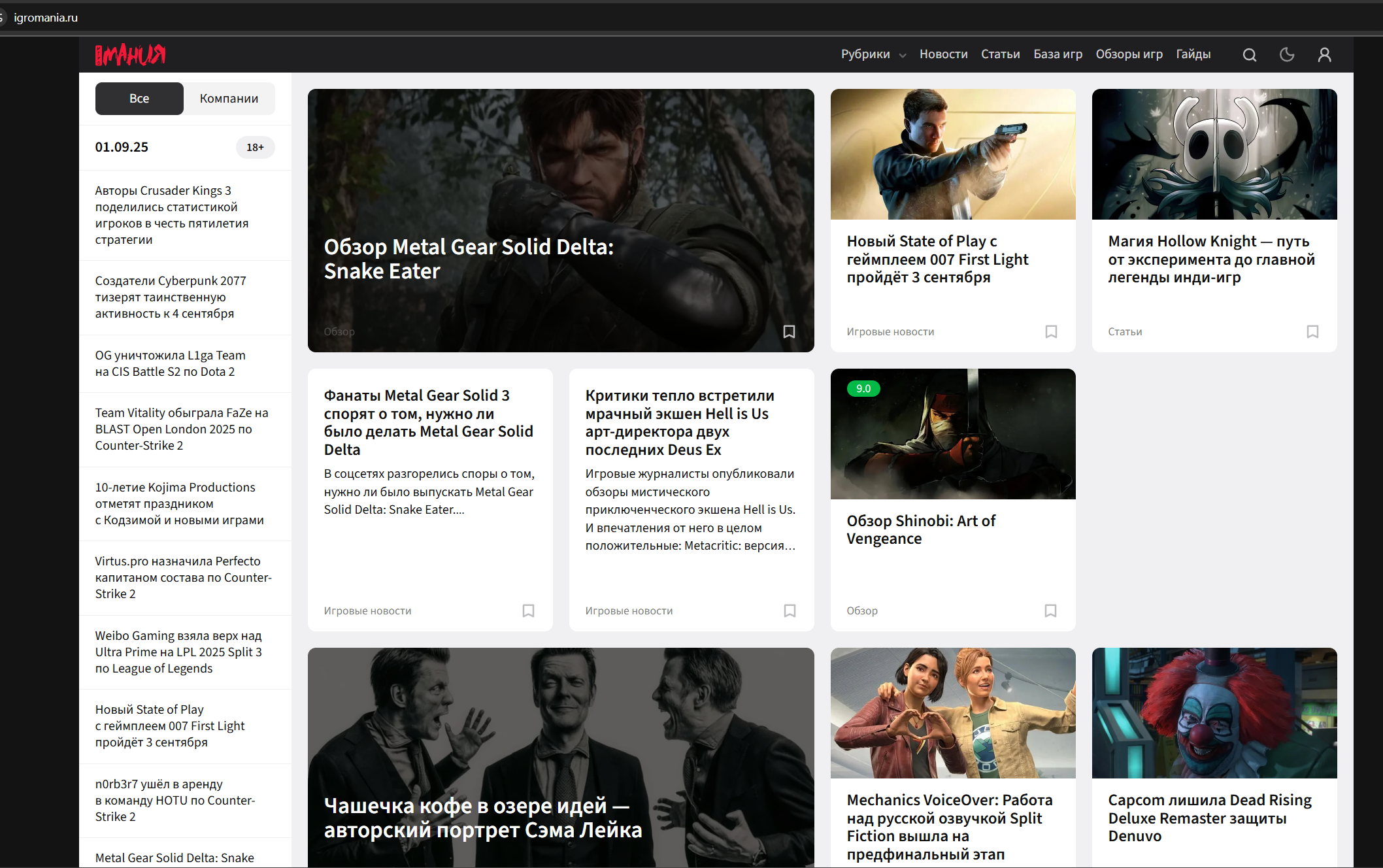Open Новости in the top navigation

[x=943, y=54]
